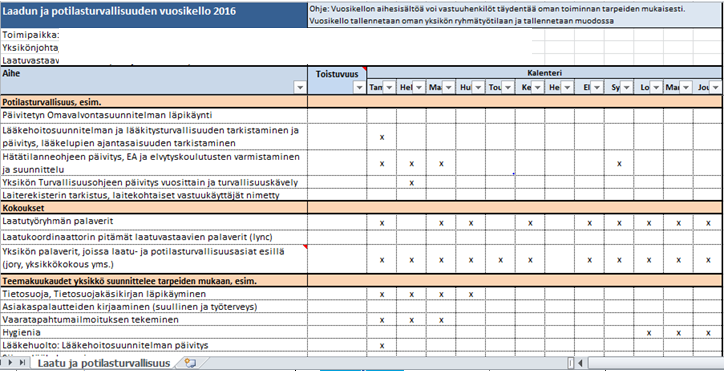
Task: Select the Toimipaikka label cell
Action: click(x=30, y=35)
